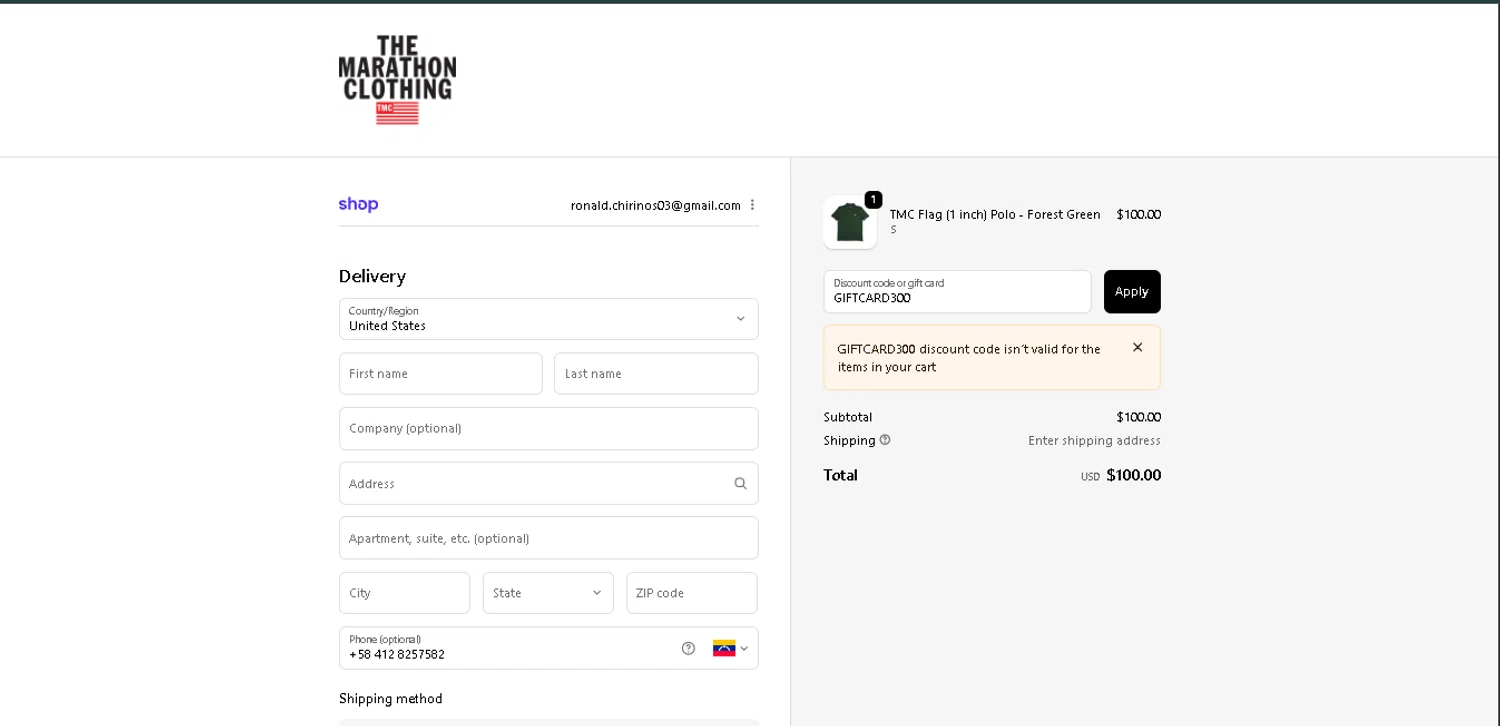
Task: Select the Apartment, suite field
Action: [548, 538]
